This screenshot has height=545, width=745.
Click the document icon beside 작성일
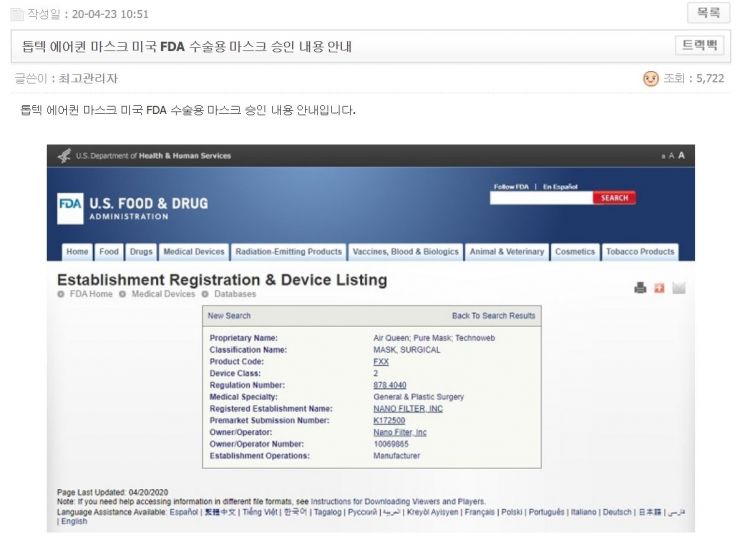coord(16,14)
